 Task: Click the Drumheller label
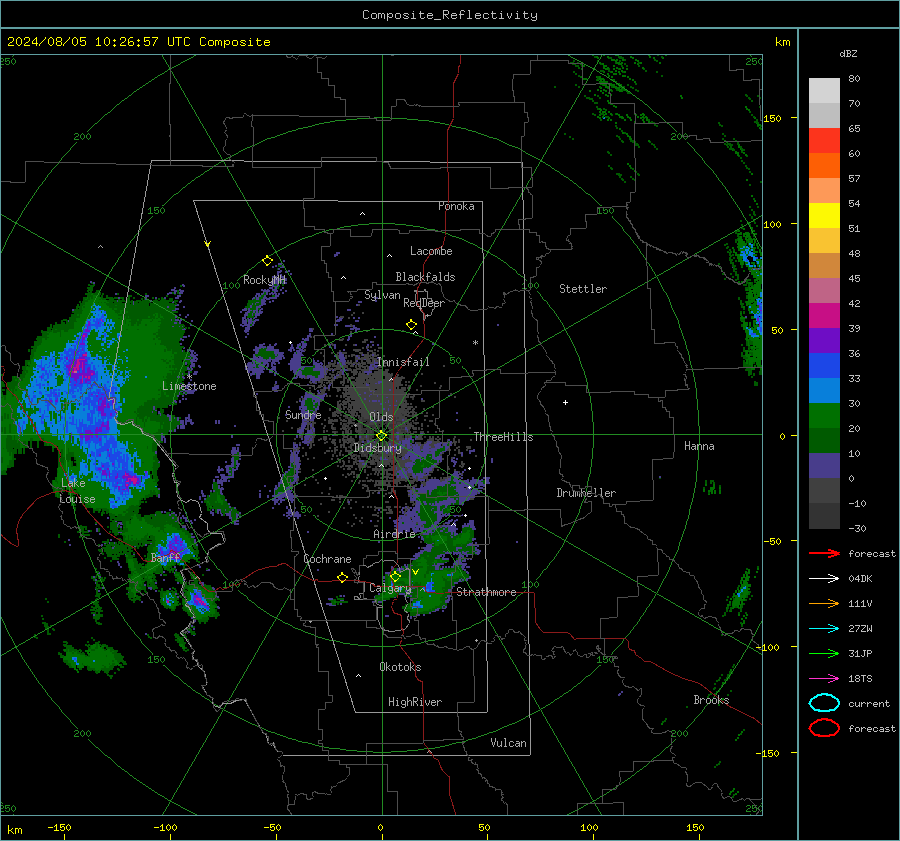pyautogui.click(x=586, y=493)
